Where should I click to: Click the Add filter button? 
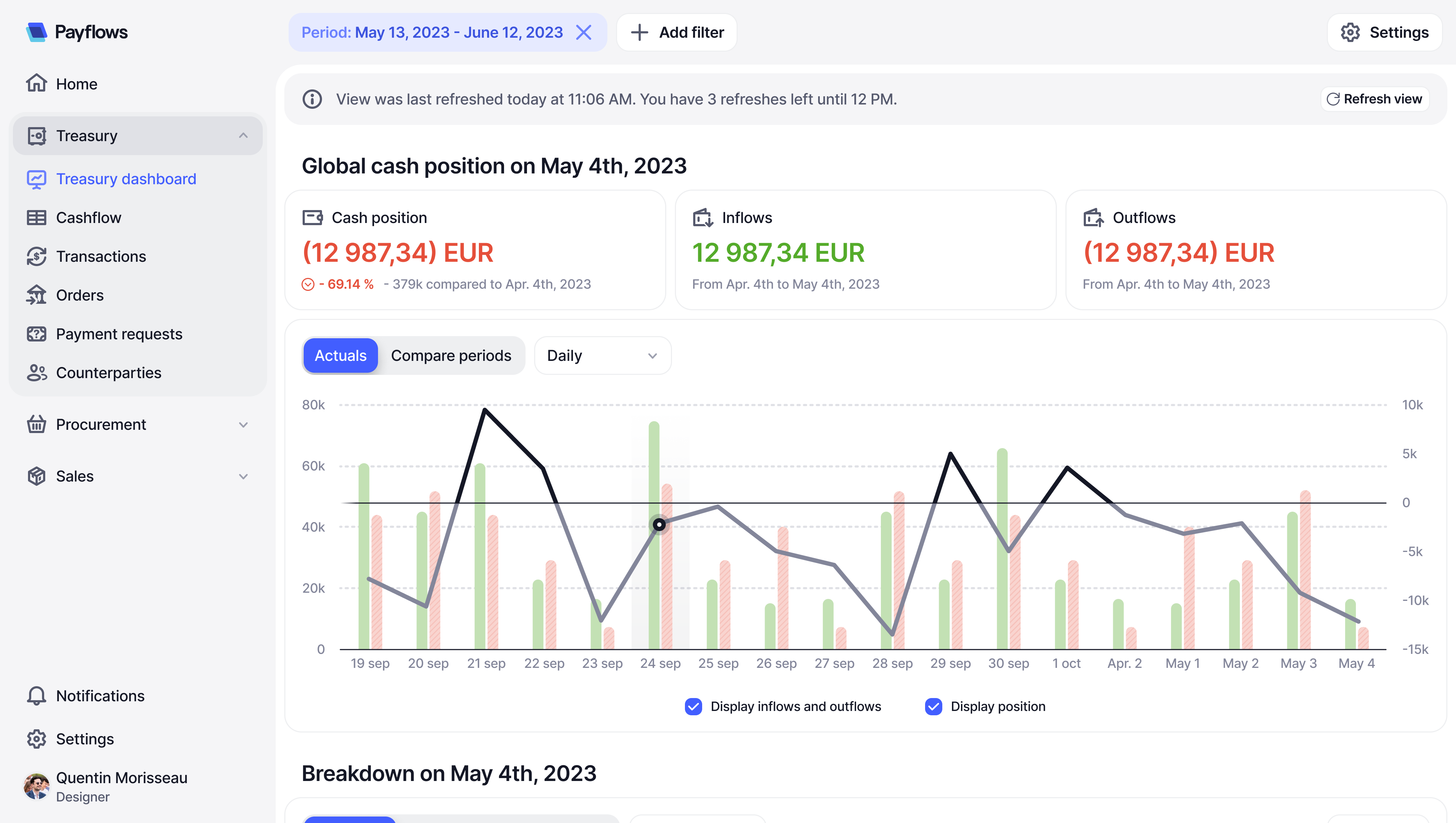(677, 32)
